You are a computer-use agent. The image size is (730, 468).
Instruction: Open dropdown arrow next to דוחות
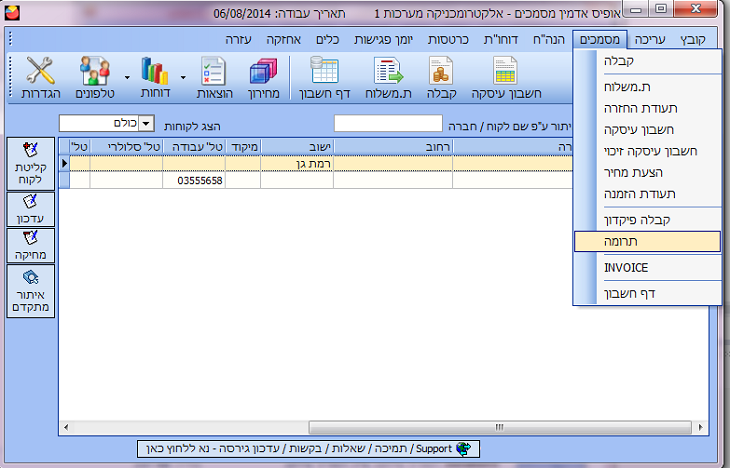(183, 76)
